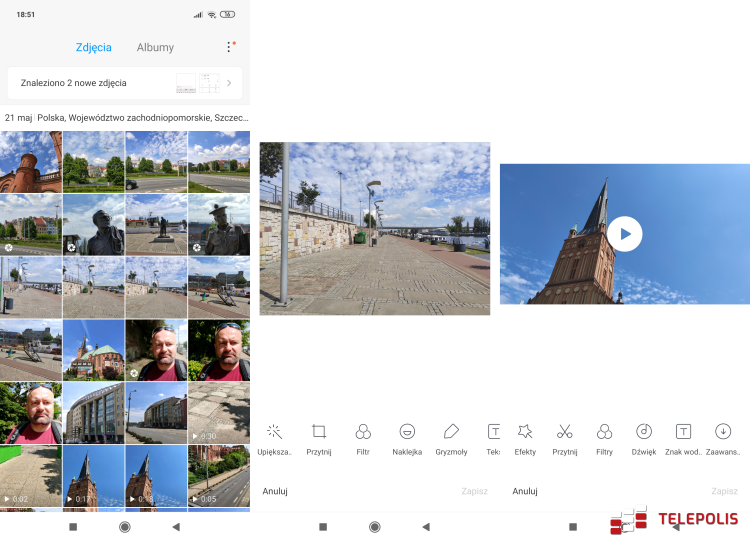Open the red brick tower photo thumbnail
Image resolution: width=750 pixels, height=542 pixels.
[31, 161]
